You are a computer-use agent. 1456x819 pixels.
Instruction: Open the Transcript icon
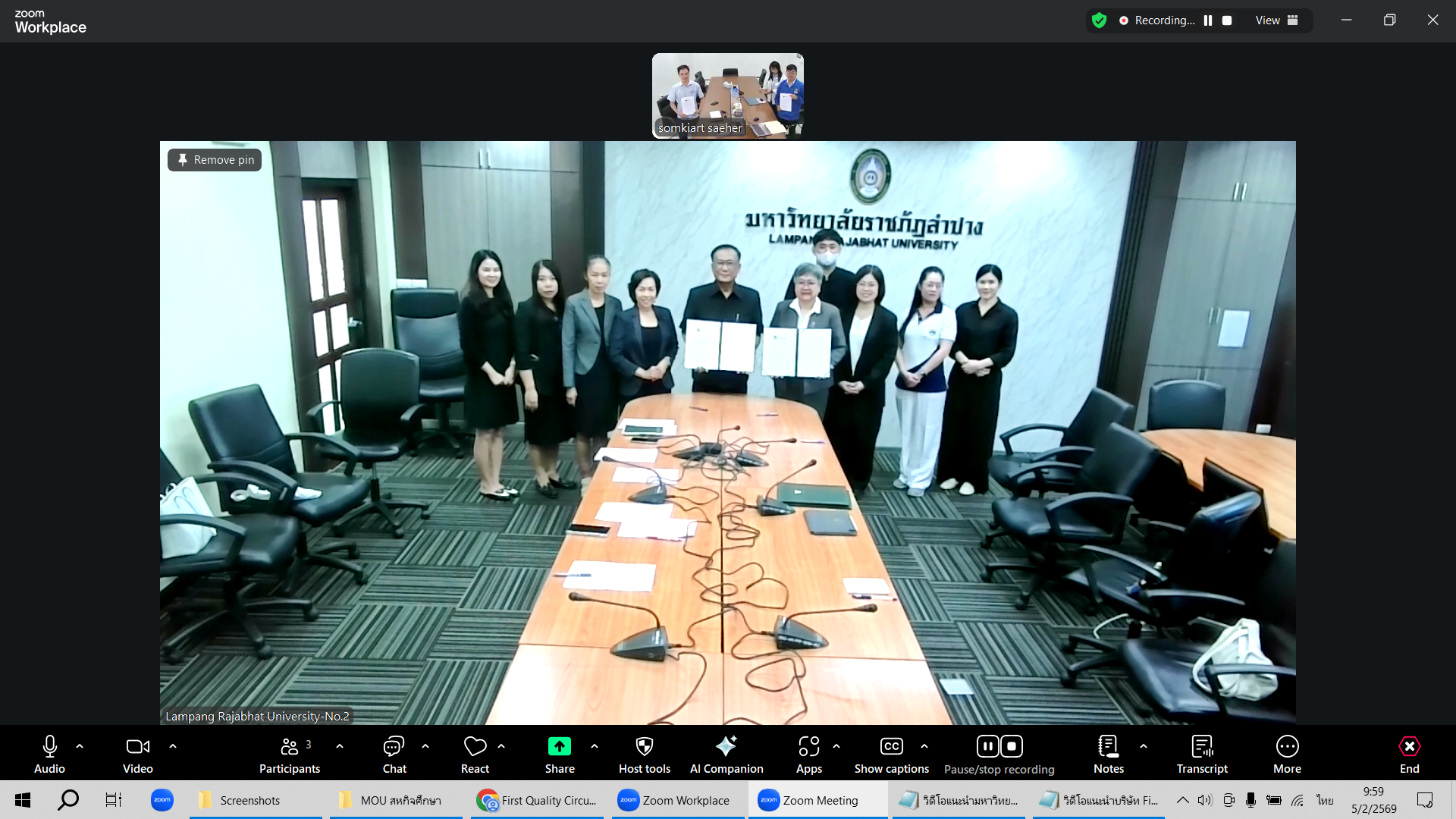coord(1202,747)
